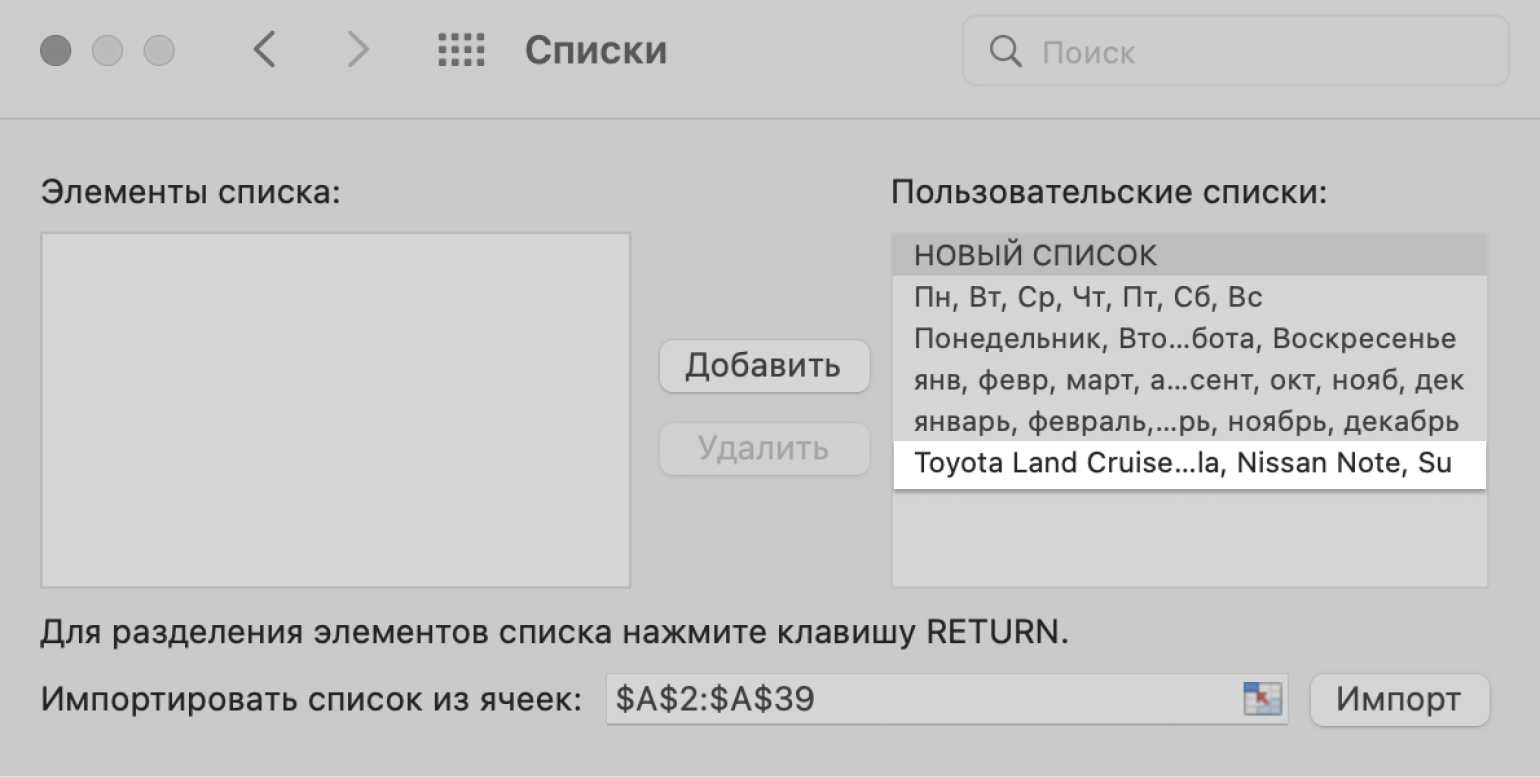Click the magnifying glass search icon

coord(1004,51)
